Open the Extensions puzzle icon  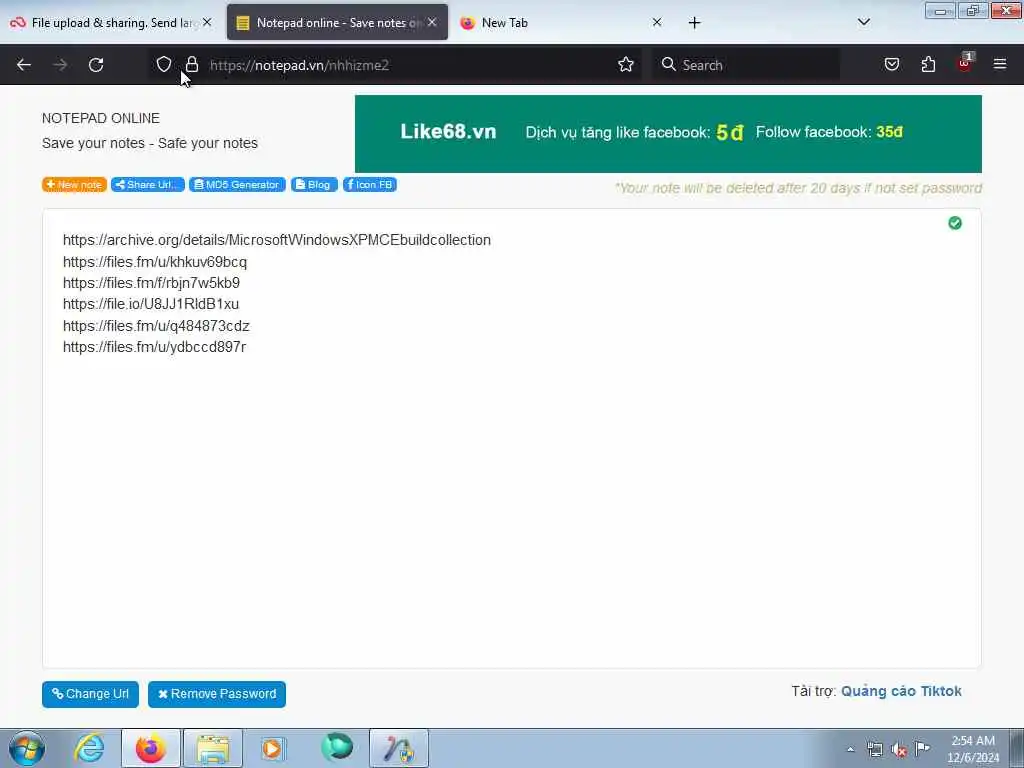(928, 64)
